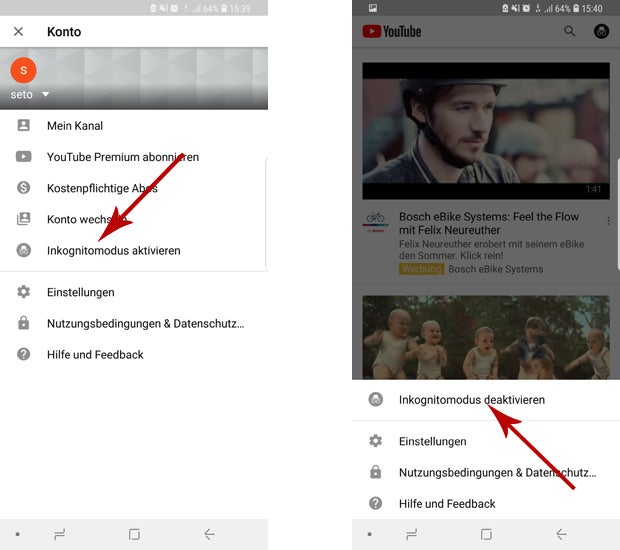Activate Inkognitomodus aktivieren
620x550 pixels.
[x=113, y=251]
